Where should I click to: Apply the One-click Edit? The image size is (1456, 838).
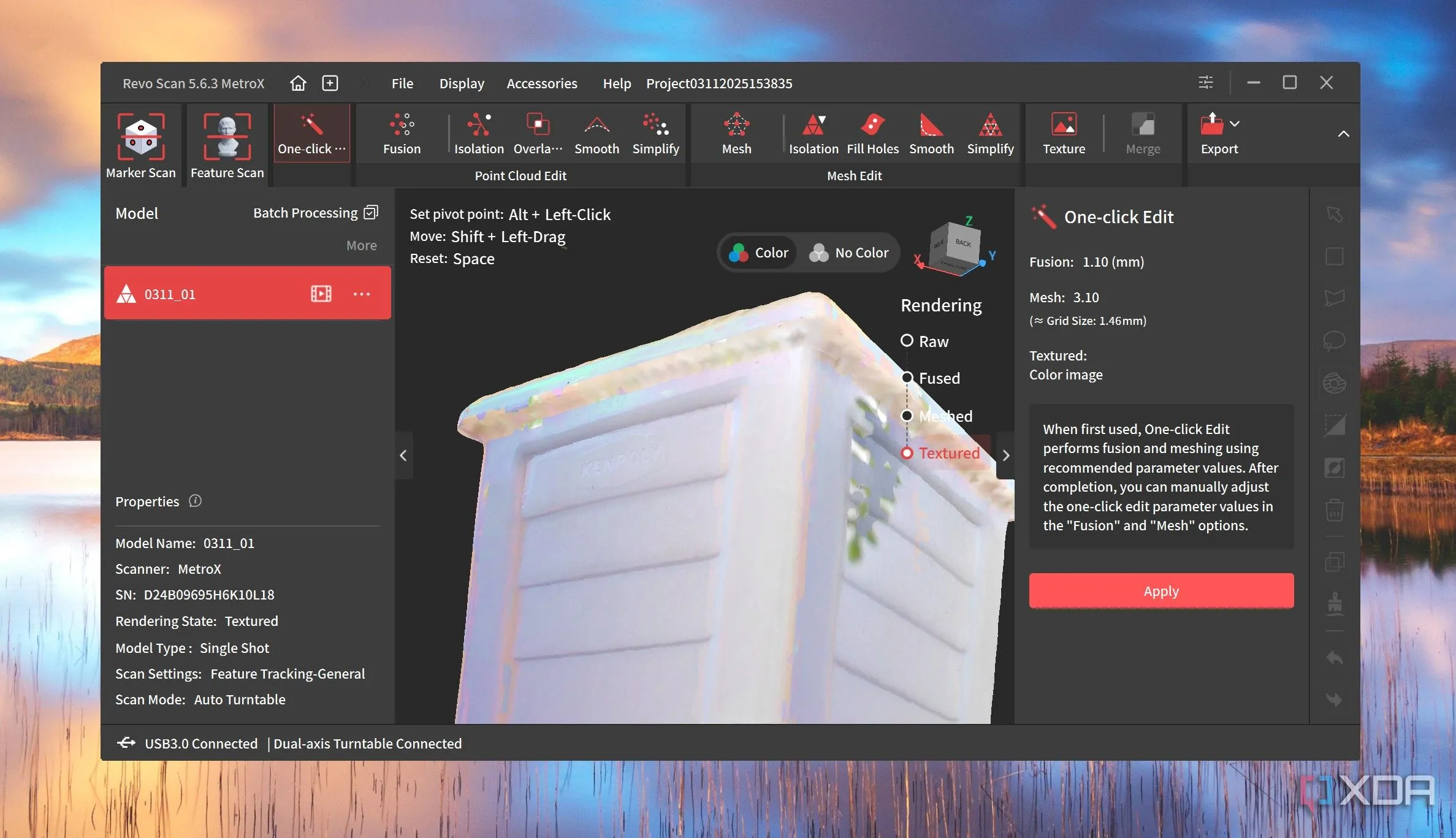pyautogui.click(x=1161, y=591)
